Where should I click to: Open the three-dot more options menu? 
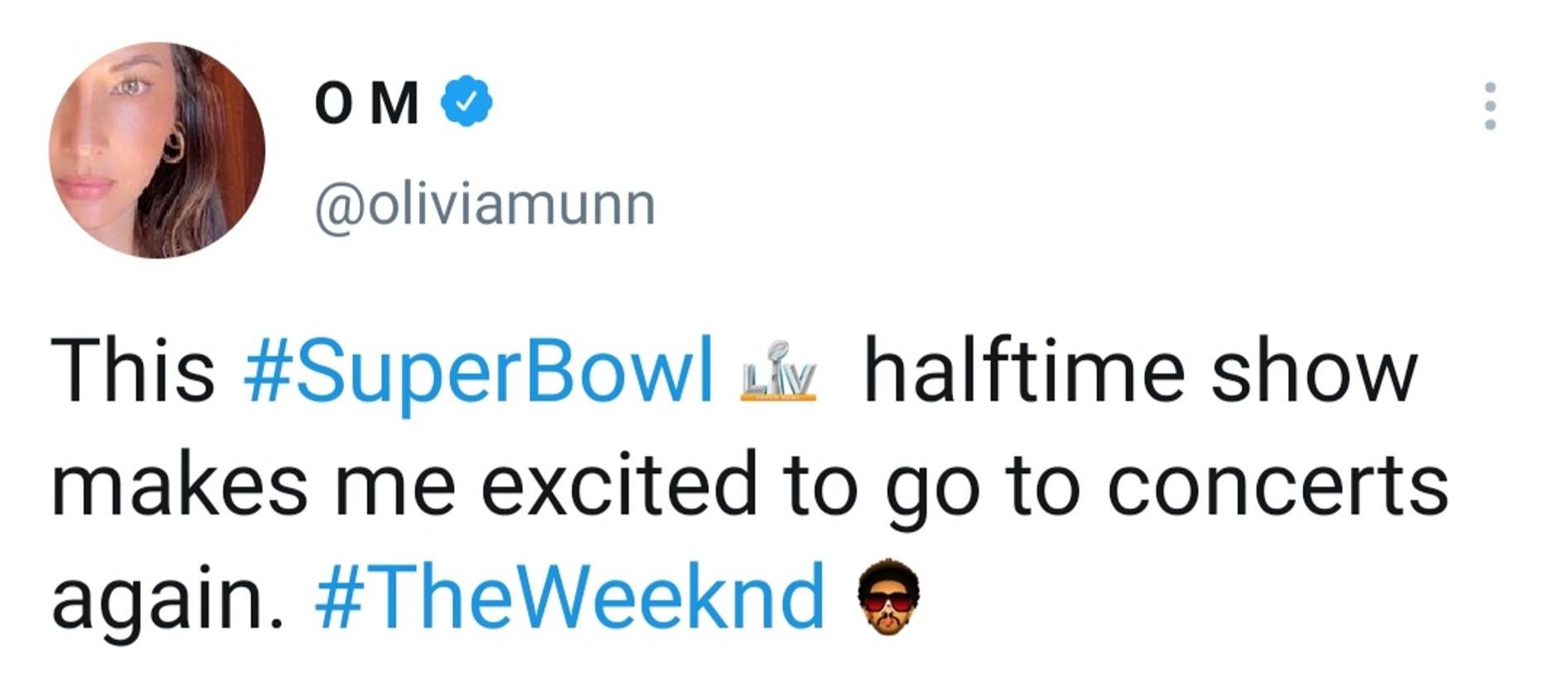(x=1490, y=106)
